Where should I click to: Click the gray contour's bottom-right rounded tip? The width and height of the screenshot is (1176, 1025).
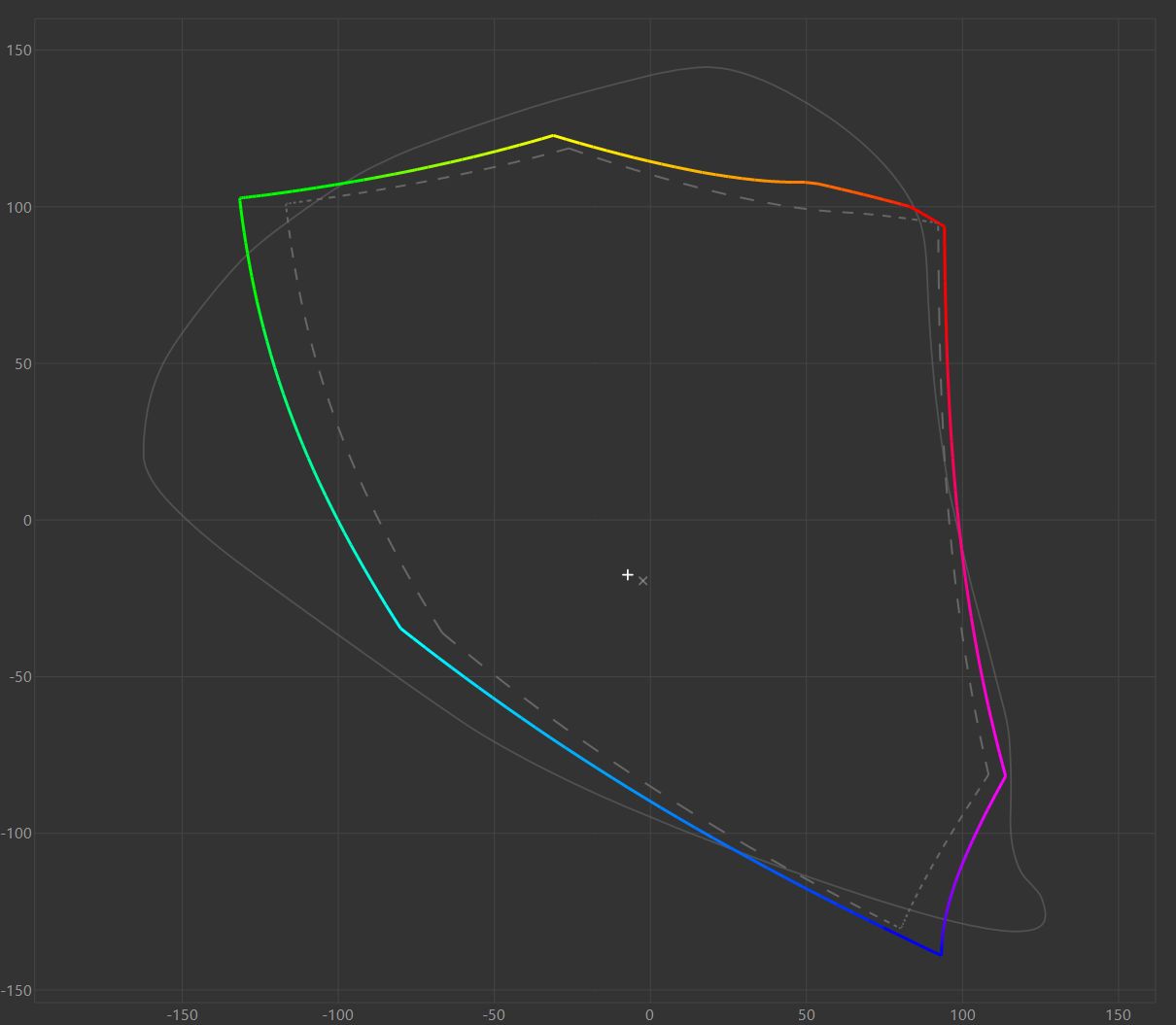(x=1044, y=916)
